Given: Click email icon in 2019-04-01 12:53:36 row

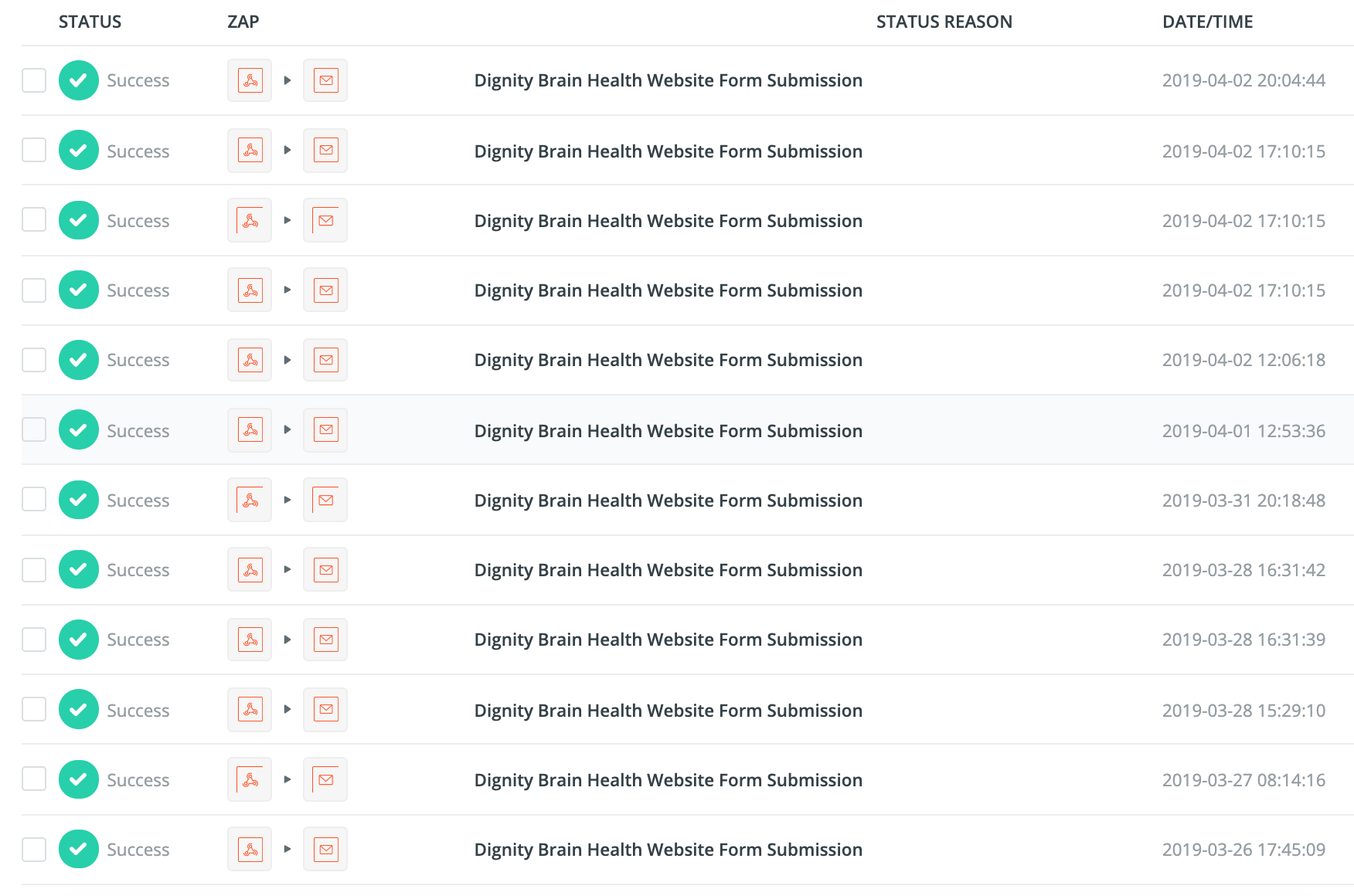Looking at the screenshot, I should (x=325, y=429).
